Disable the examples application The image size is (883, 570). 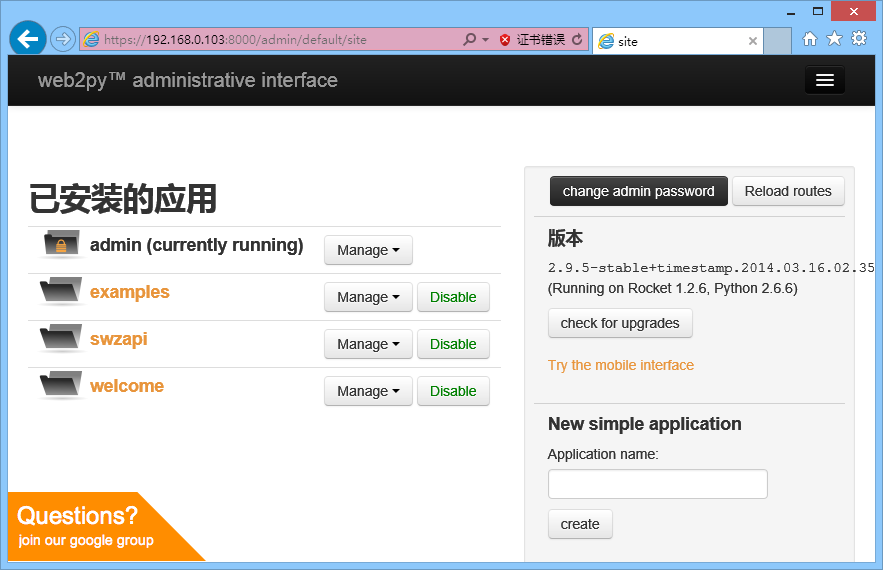pyautogui.click(x=453, y=297)
